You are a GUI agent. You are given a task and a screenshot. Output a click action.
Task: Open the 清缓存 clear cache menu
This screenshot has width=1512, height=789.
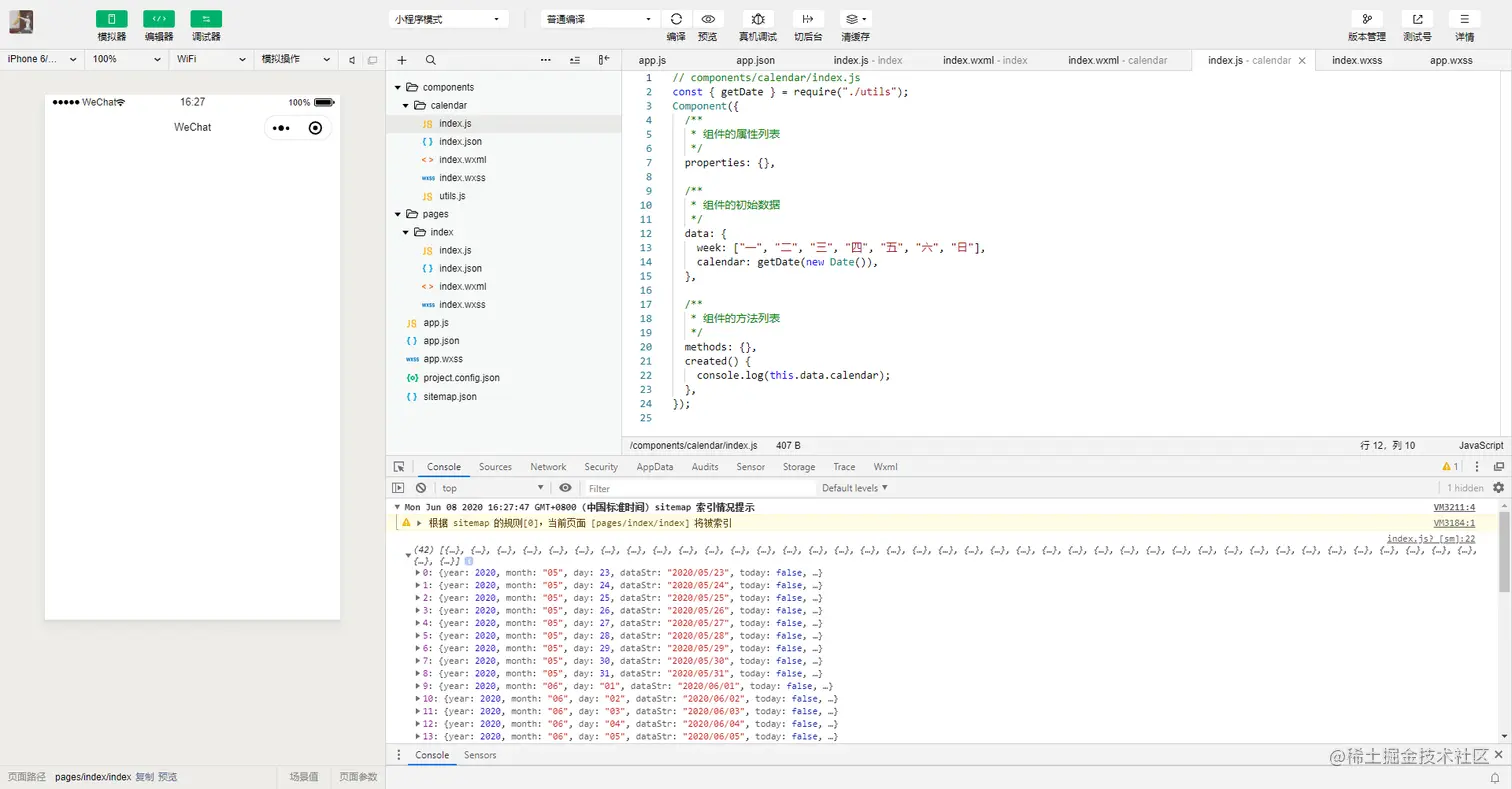pos(855,19)
